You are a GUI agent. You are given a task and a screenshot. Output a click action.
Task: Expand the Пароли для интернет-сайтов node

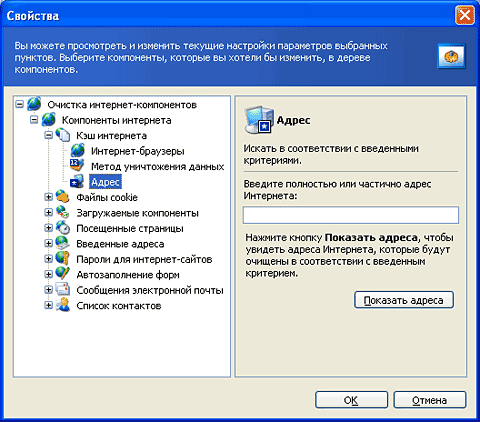[49, 259]
